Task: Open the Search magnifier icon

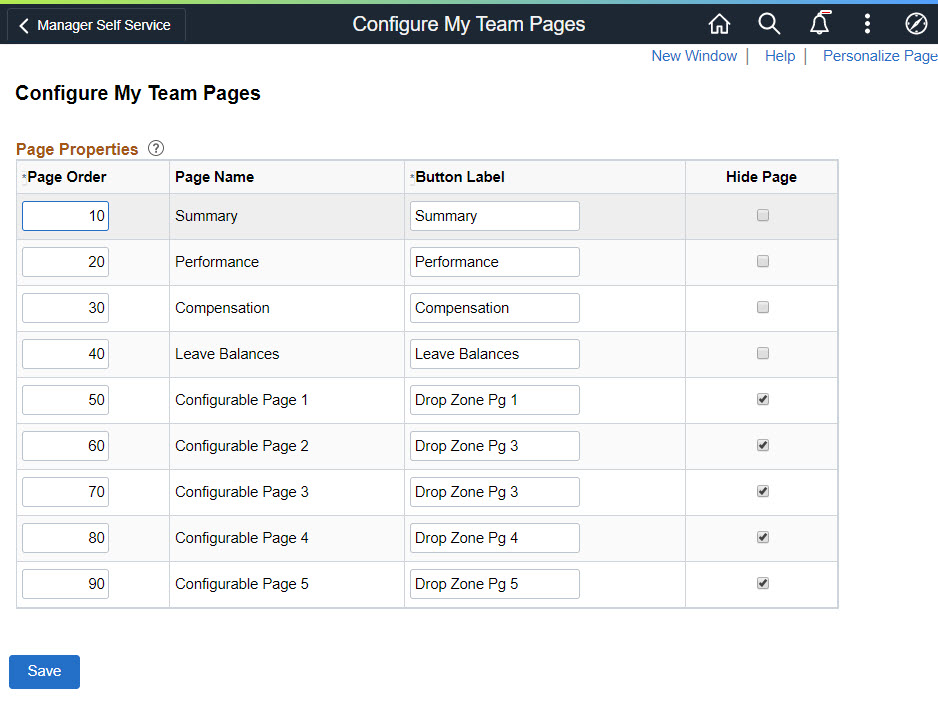Action: 768,25
